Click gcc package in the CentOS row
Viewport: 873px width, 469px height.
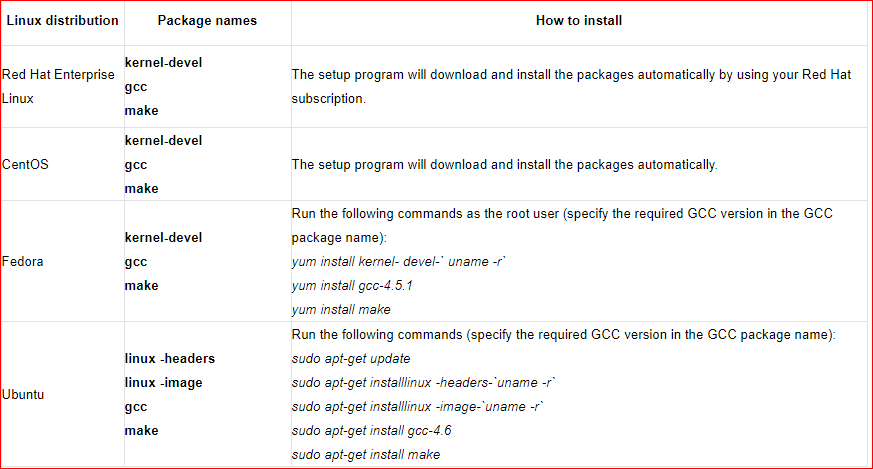136,165
